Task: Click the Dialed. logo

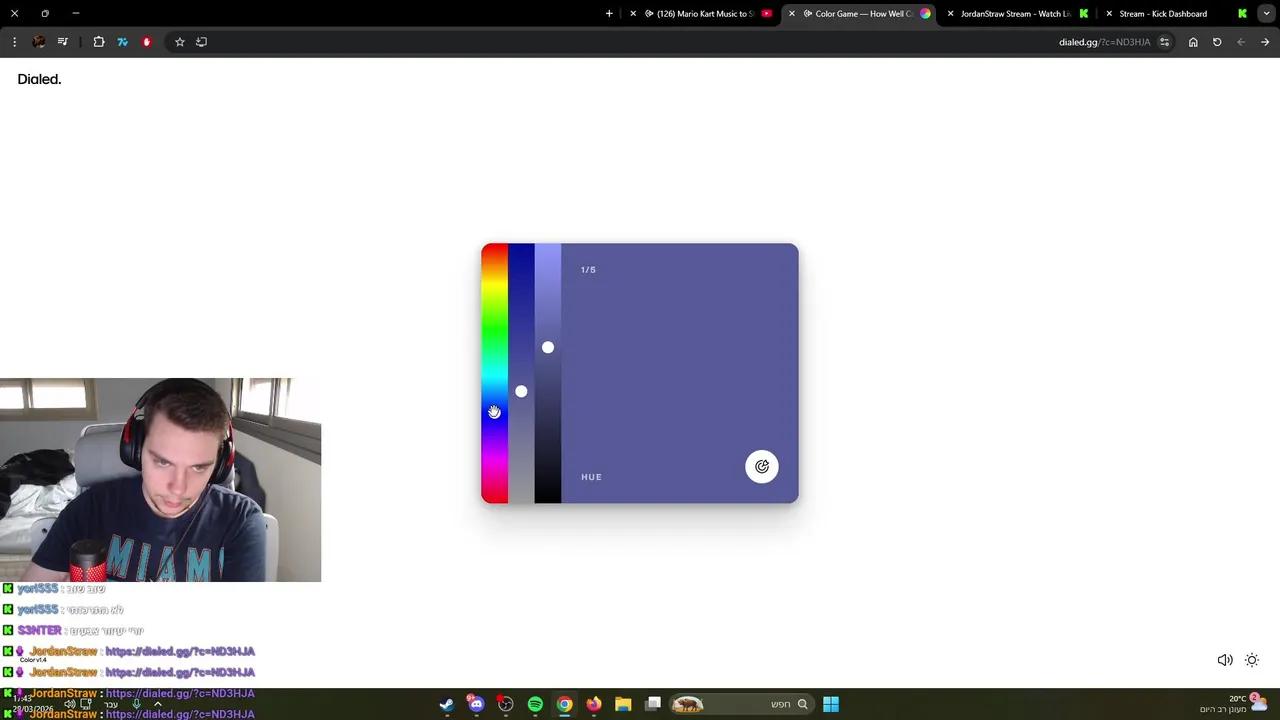Action: click(39, 79)
